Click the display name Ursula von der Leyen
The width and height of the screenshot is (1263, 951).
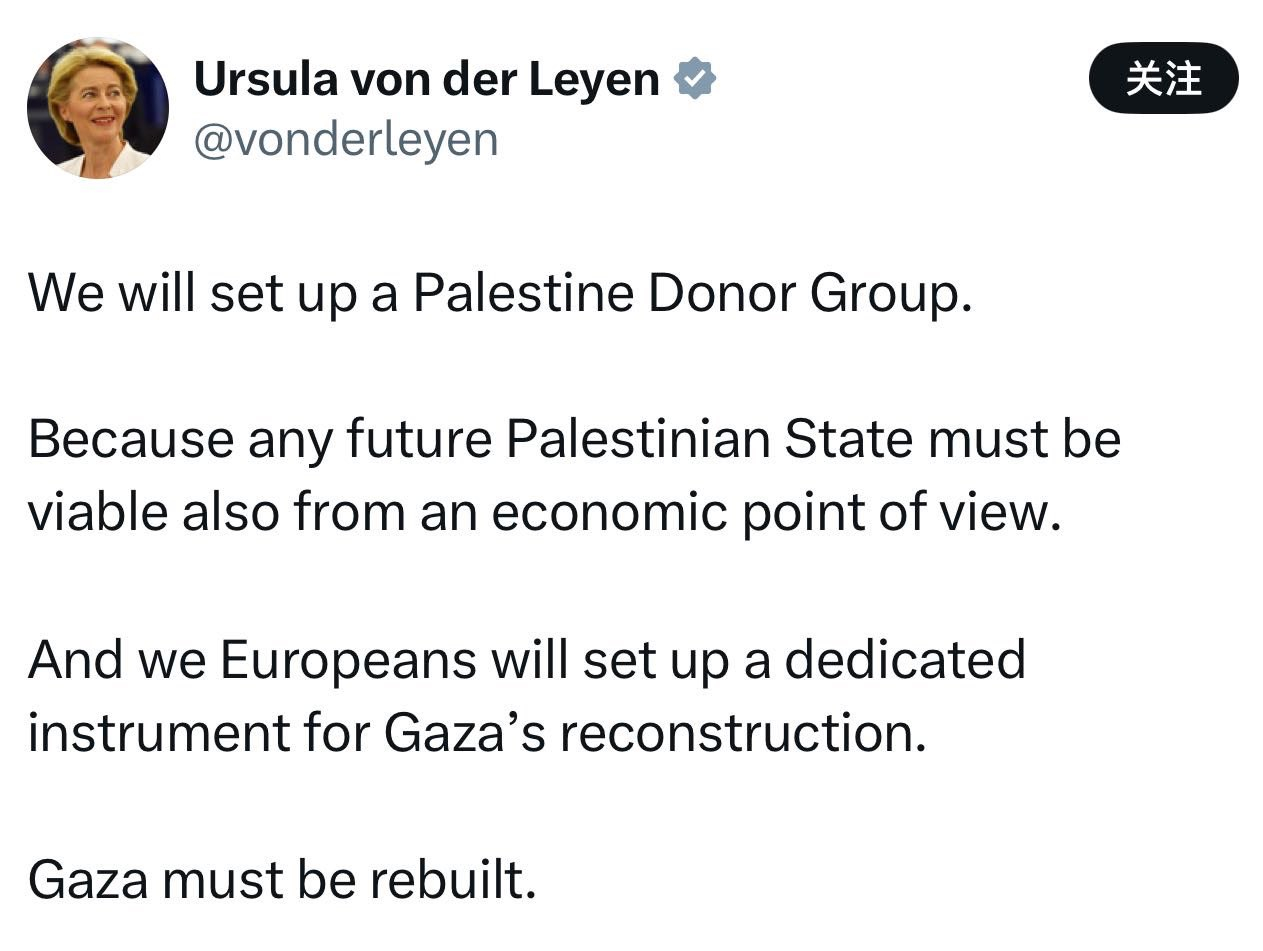(x=427, y=79)
